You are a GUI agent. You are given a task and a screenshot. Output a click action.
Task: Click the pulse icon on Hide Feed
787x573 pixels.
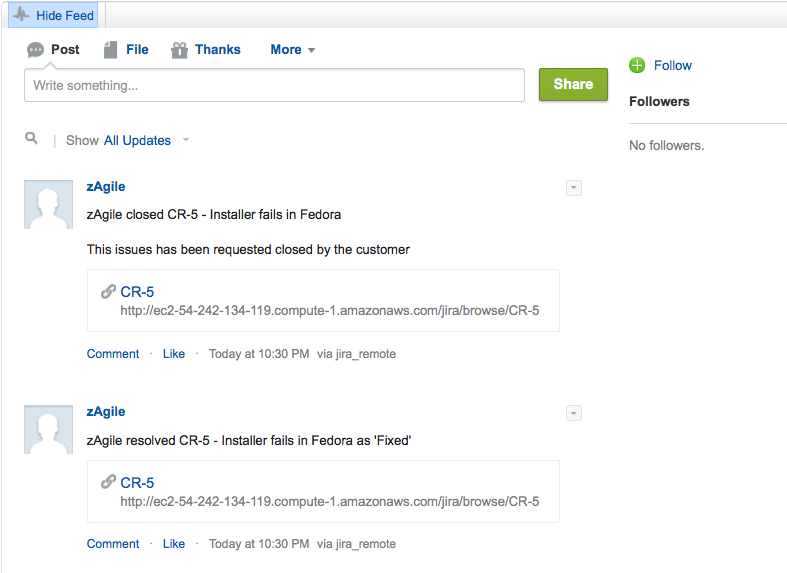coord(21,15)
